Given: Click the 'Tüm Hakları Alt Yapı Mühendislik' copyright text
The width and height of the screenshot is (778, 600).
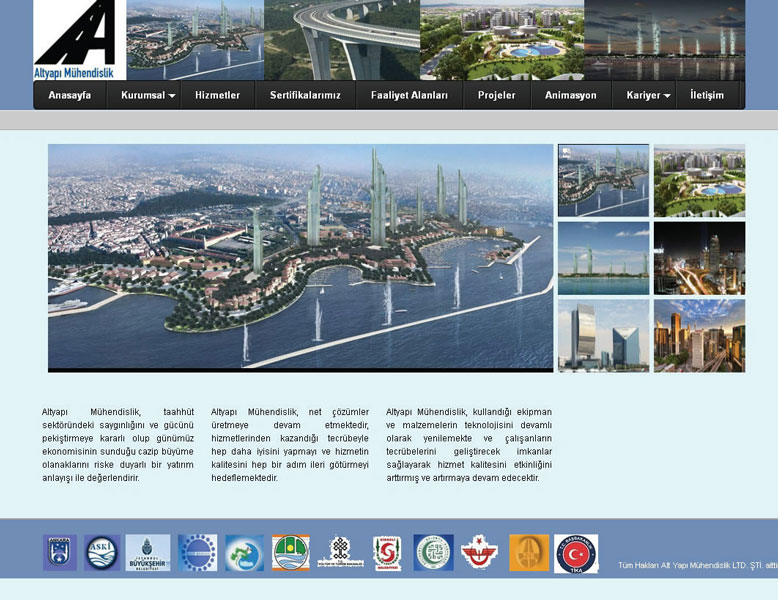Looking at the screenshot, I should [x=698, y=565].
